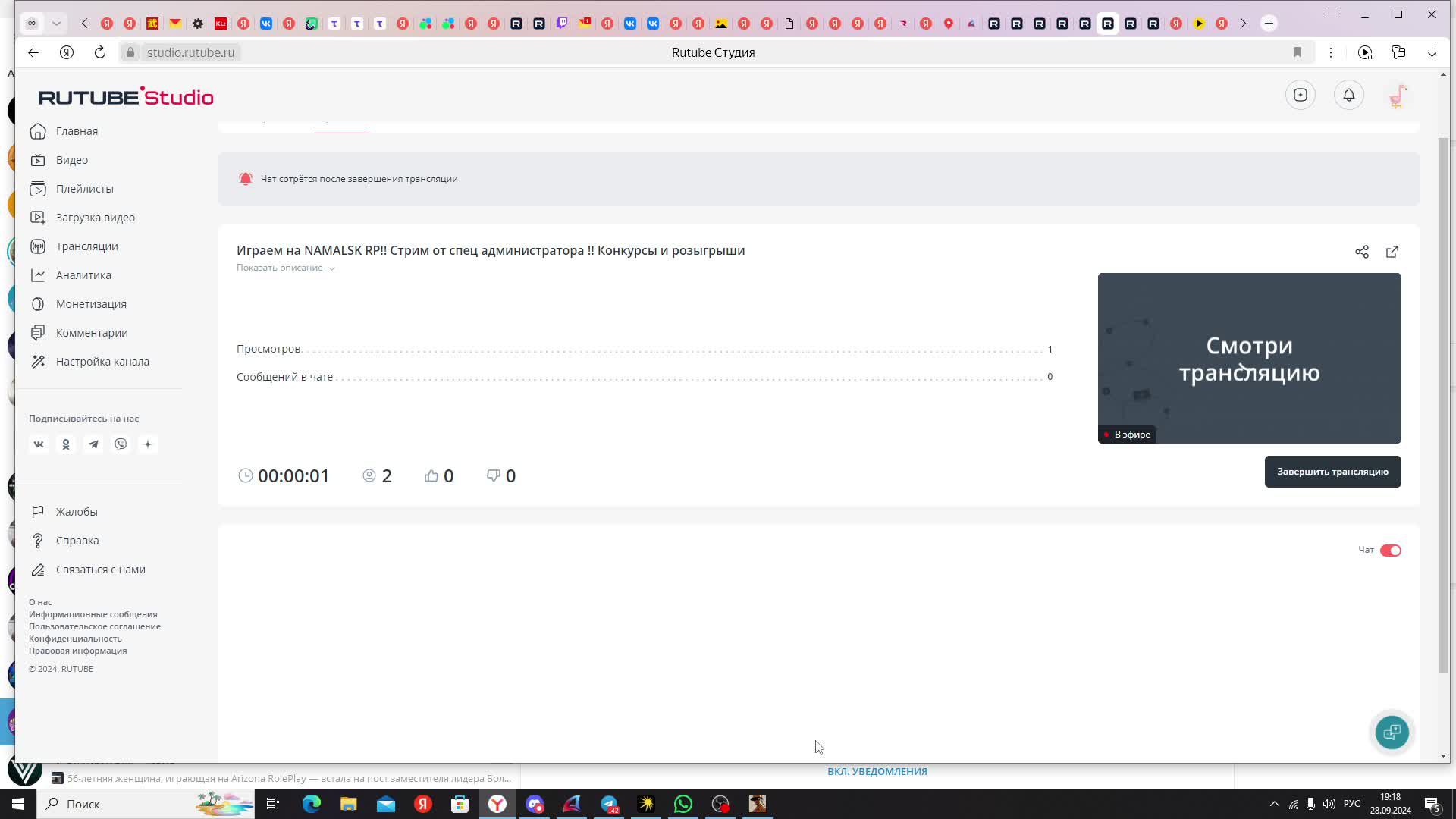Open WhatsApp from the taskbar
The width and height of the screenshot is (1456, 819).
683,804
